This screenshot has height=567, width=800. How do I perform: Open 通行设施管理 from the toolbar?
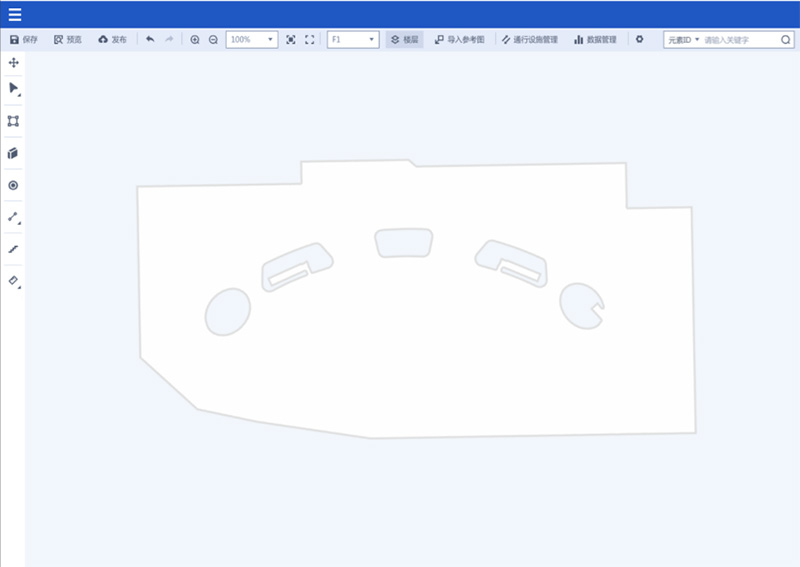pos(530,40)
